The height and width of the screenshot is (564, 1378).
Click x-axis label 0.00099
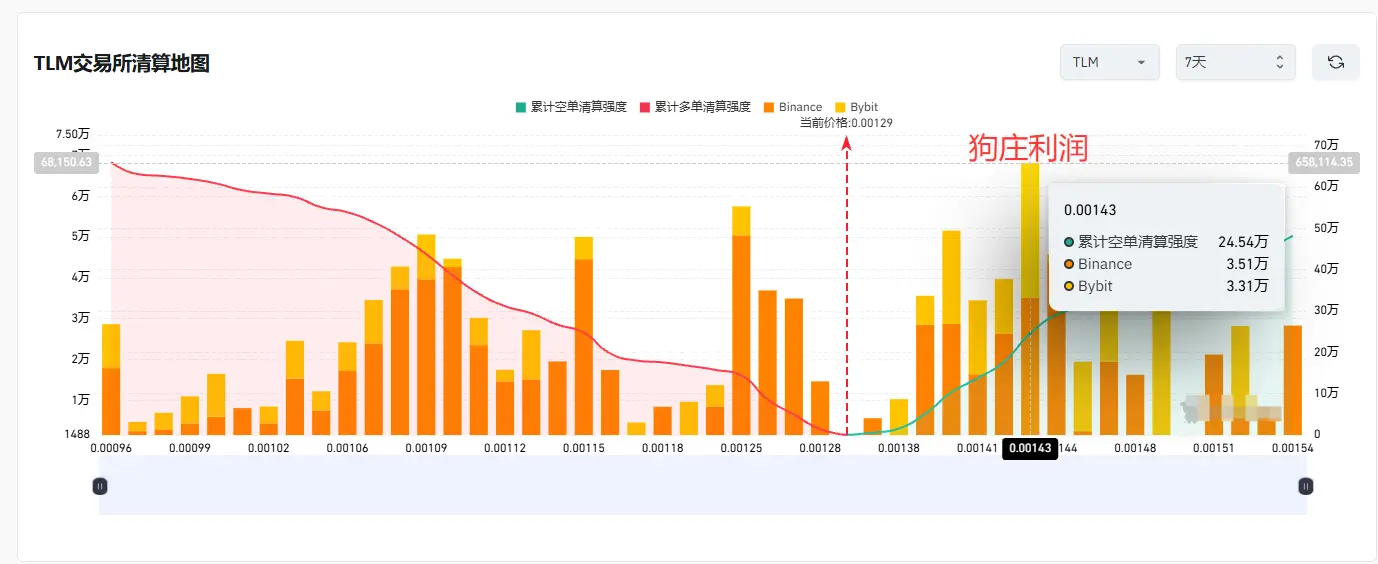pos(189,448)
